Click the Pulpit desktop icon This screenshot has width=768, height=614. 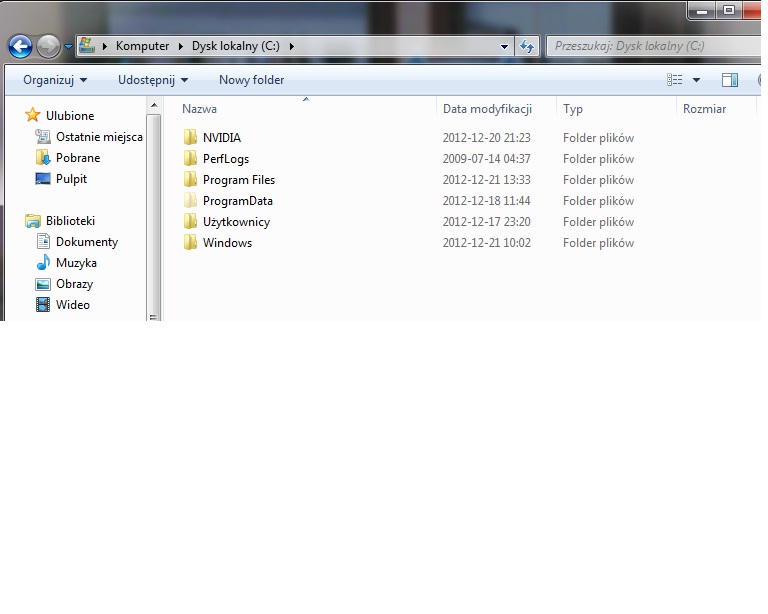pos(43,179)
